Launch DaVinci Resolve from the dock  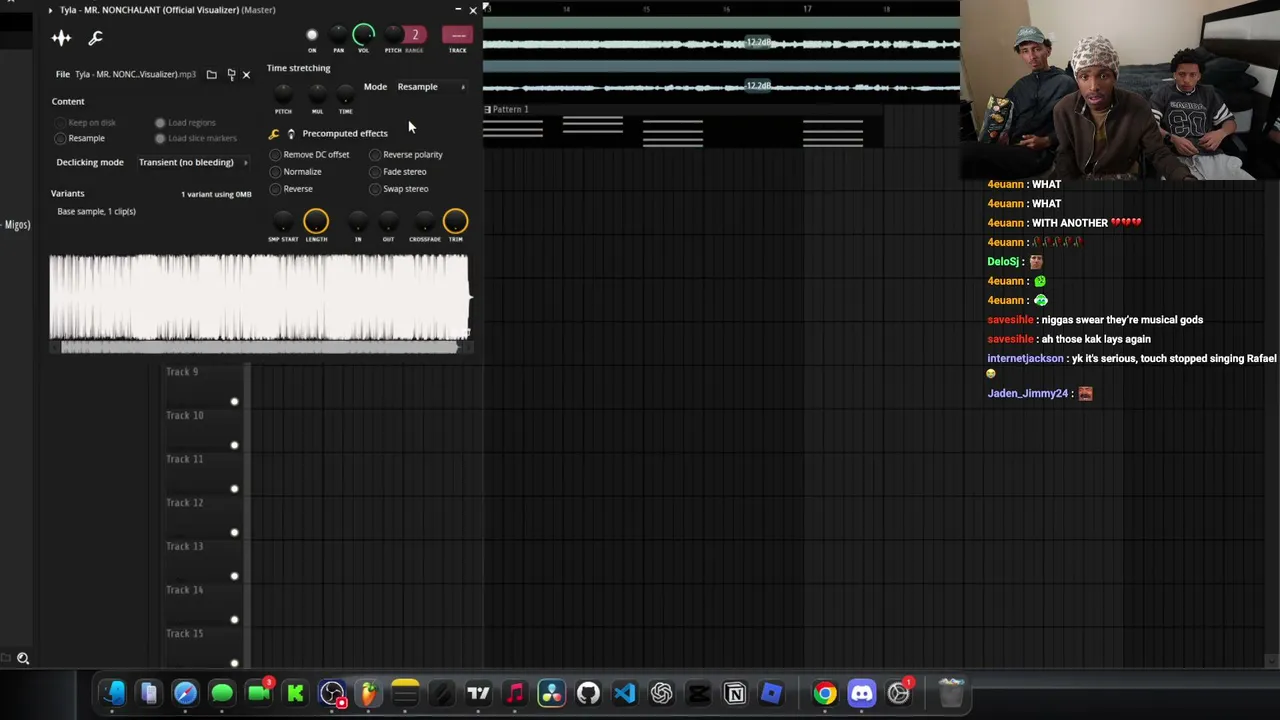551,692
